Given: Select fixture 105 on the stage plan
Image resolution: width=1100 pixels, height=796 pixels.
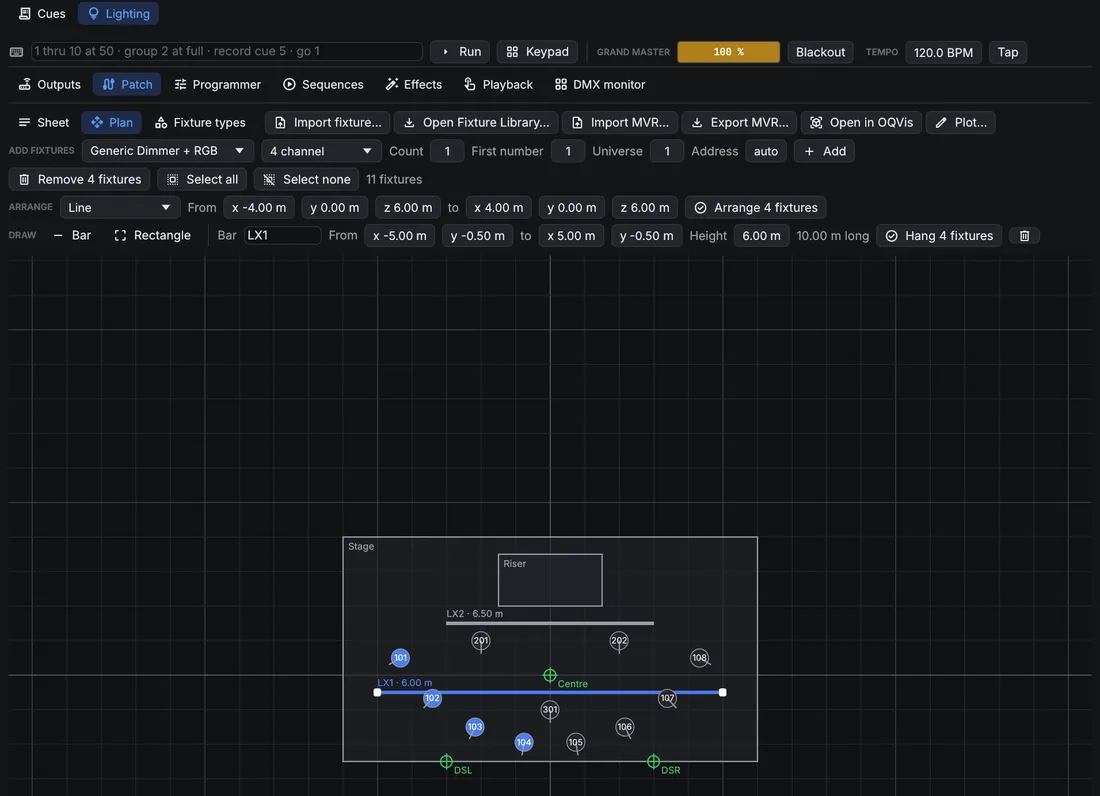Looking at the screenshot, I should (575, 743).
